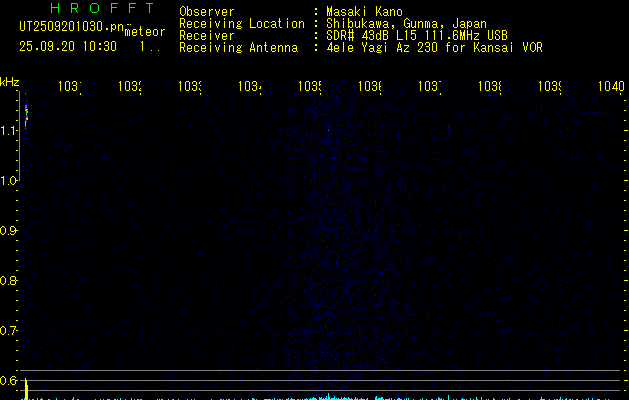Click the 4ele Yagi antenna description

click(434, 47)
